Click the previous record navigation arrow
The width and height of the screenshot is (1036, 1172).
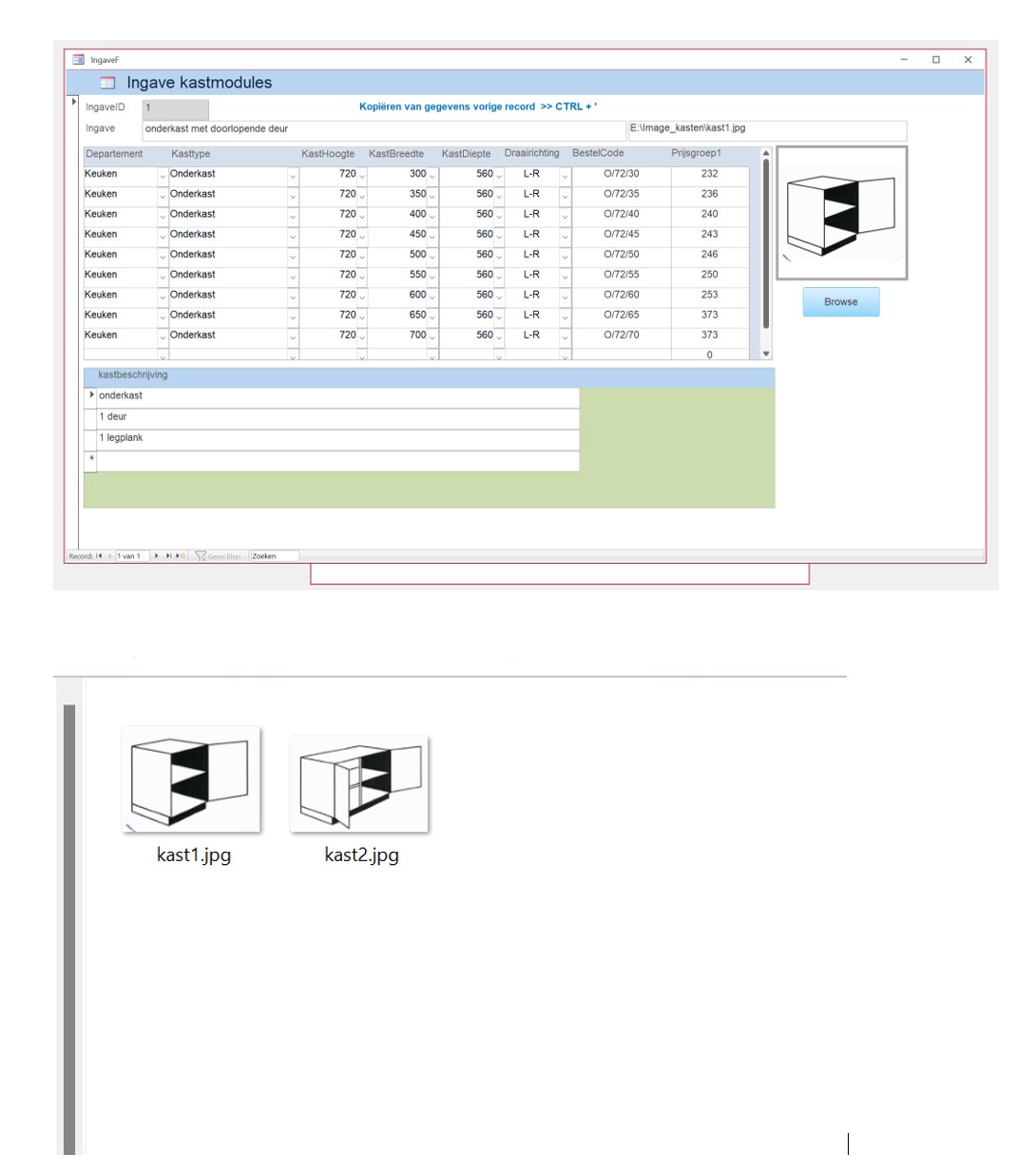click(x=110, y=556)
